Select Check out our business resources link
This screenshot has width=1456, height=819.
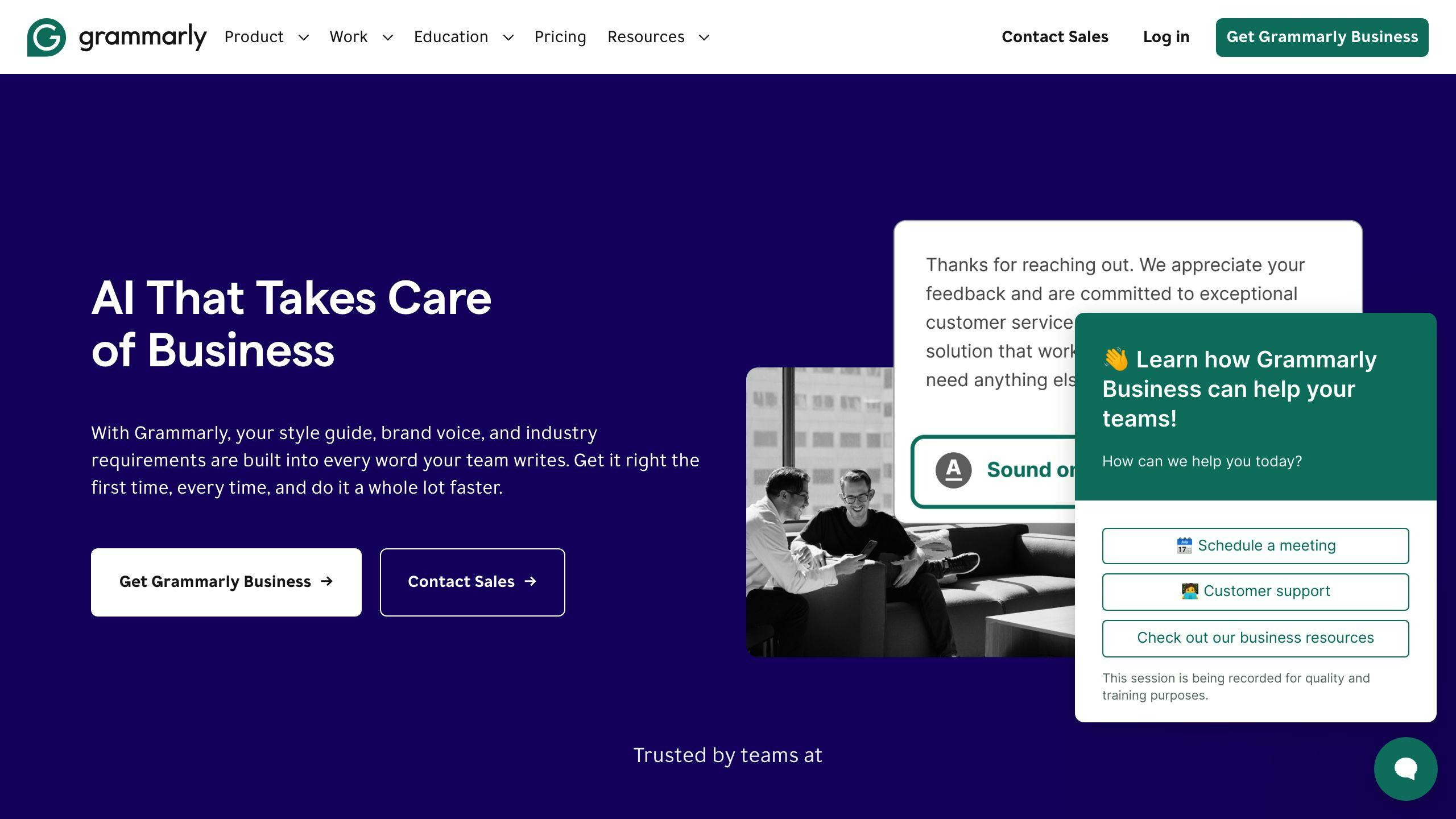1255,638
